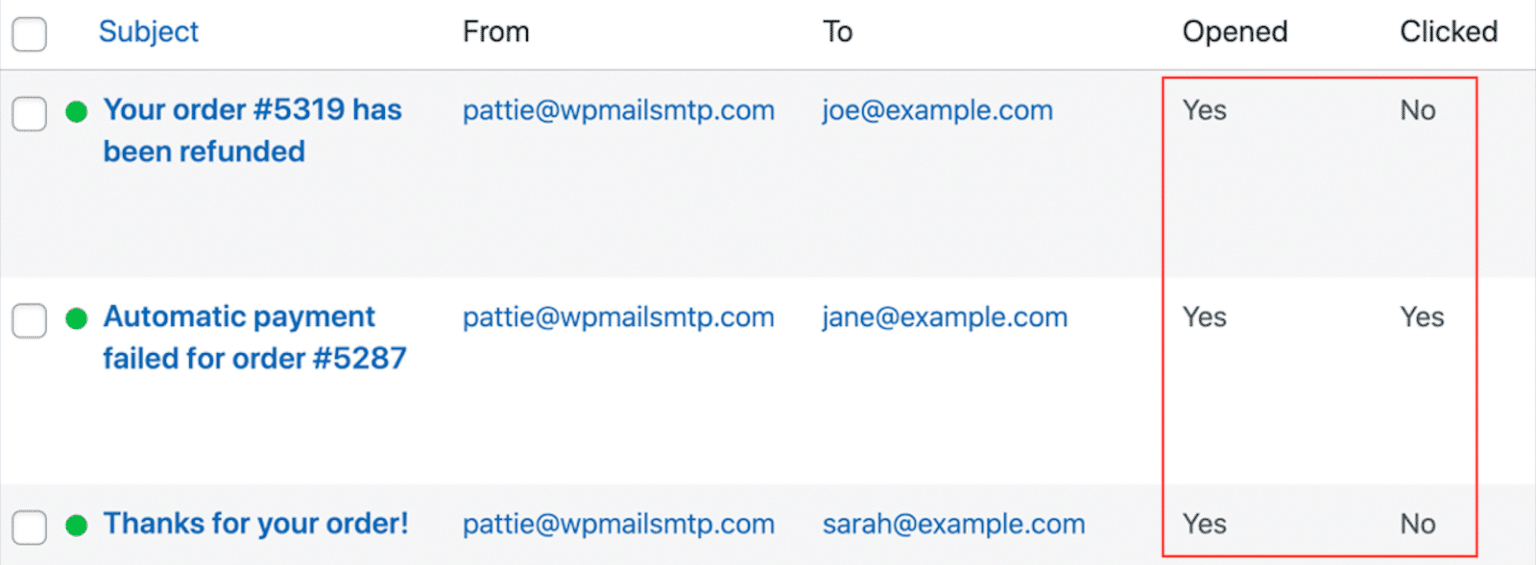Click sender pattie@wpmailsmtp.com in first row
Viewport: 1536px width, 565px height.
pos(618,110)
